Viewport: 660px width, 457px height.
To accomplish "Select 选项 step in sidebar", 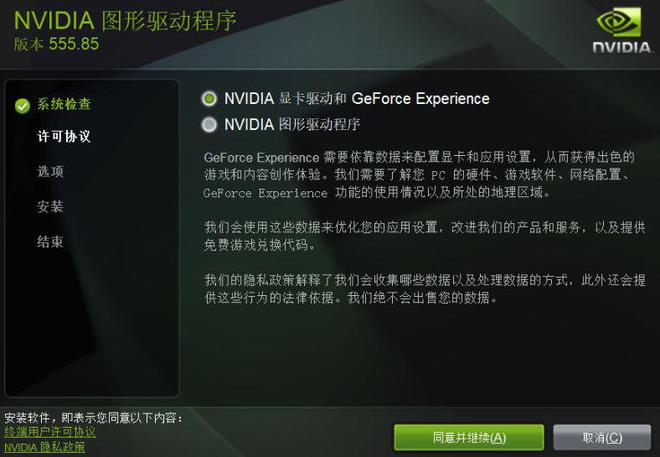I will click(51, 171).
